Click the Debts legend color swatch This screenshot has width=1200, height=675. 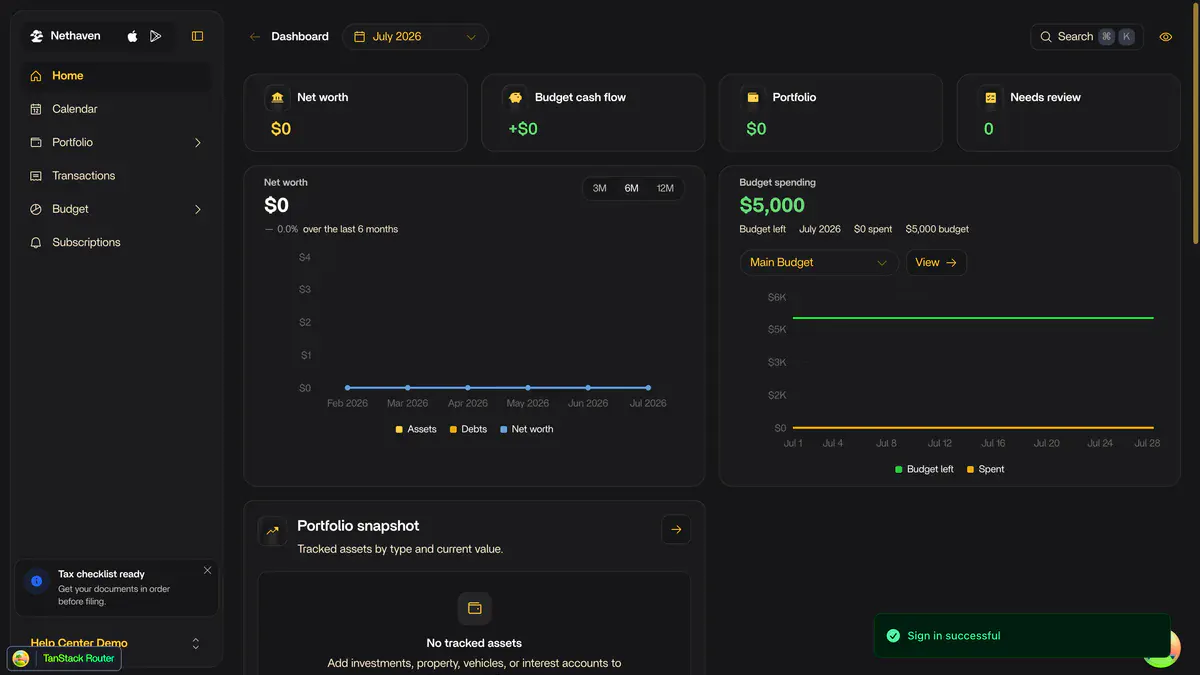[453, 429]
